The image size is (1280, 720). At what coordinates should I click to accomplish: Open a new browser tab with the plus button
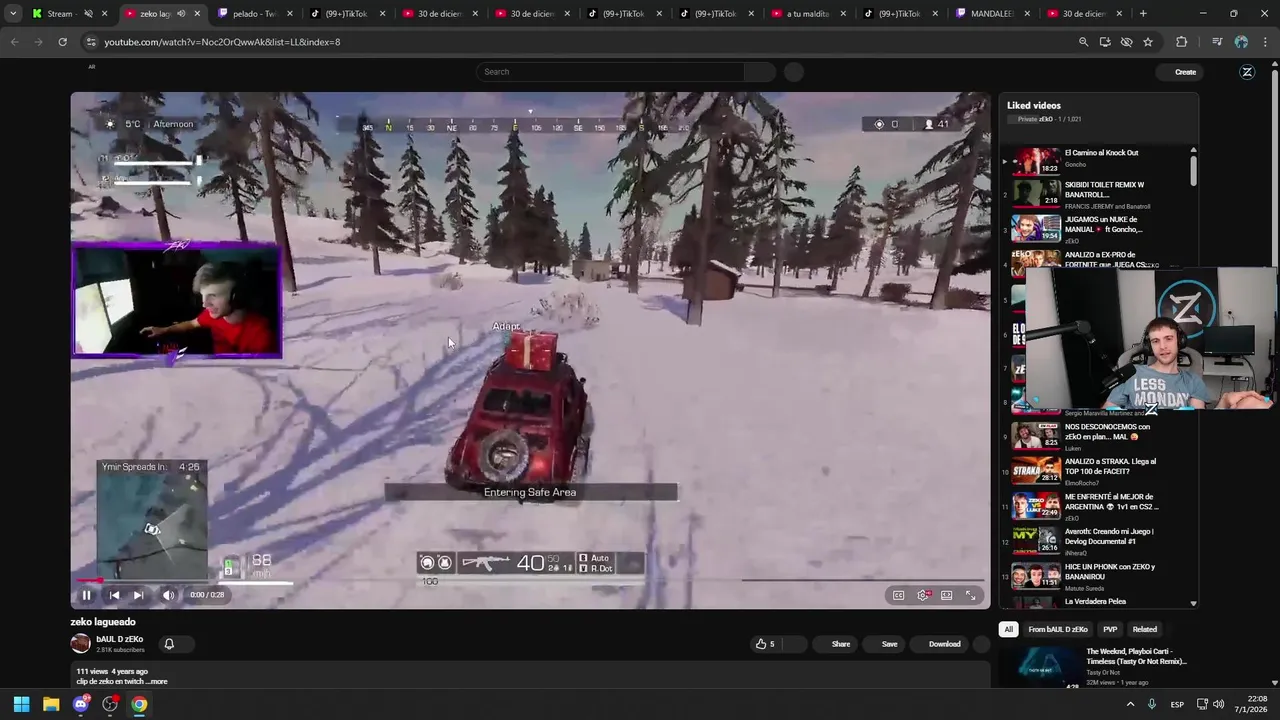(x=1143, y=14)
